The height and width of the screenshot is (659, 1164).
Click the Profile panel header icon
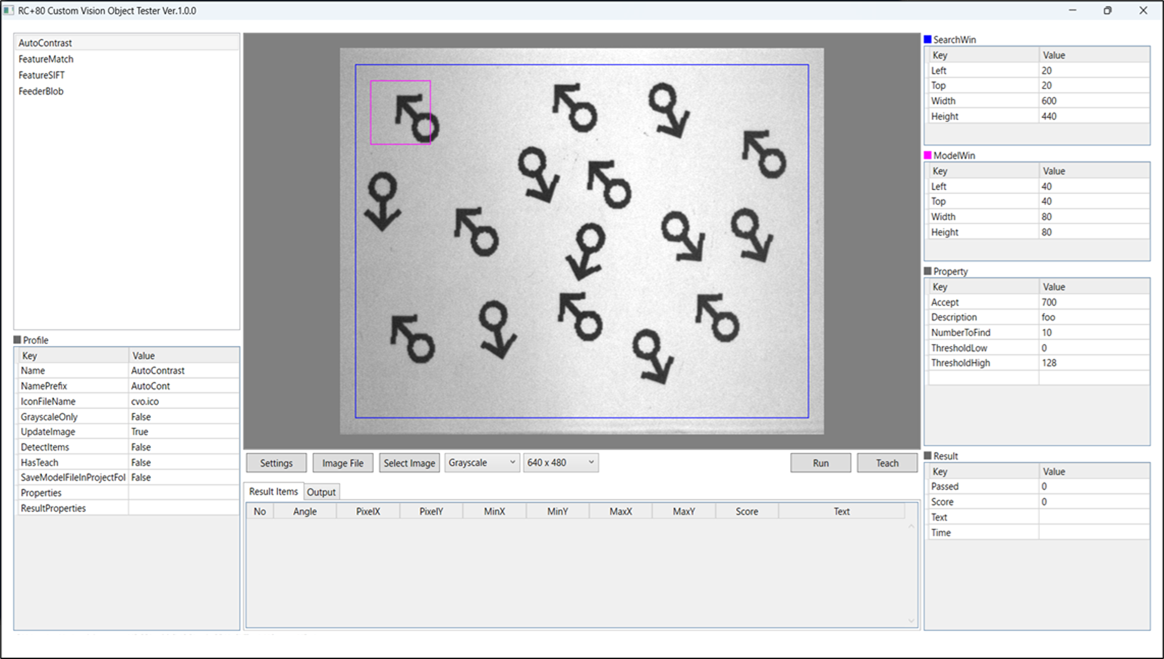coord(17,340)
